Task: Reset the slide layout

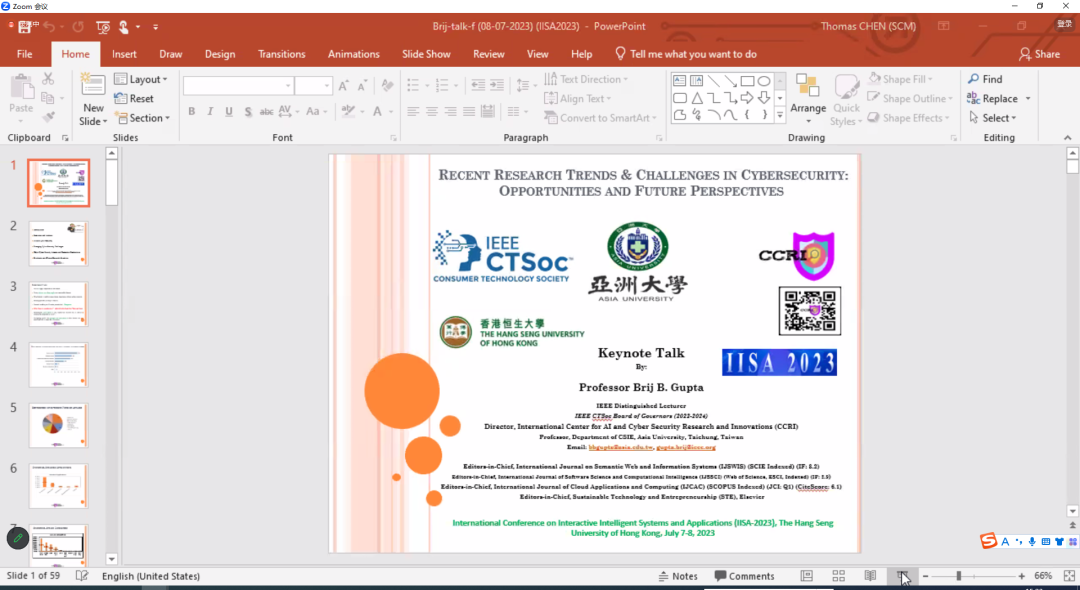Action: (x=134, y=98)
